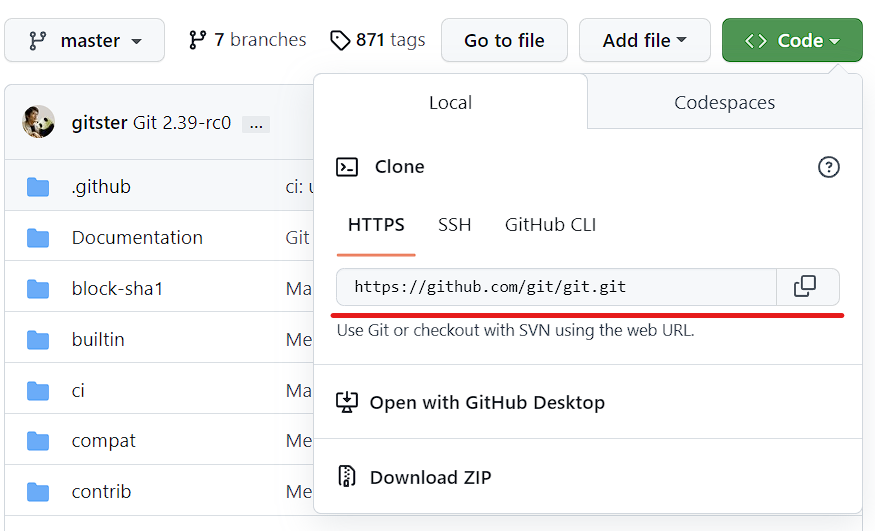Open the block-sha1 folder
This screenshot has height=531, width=875.
pyautogui.click(x=117, y=288)
